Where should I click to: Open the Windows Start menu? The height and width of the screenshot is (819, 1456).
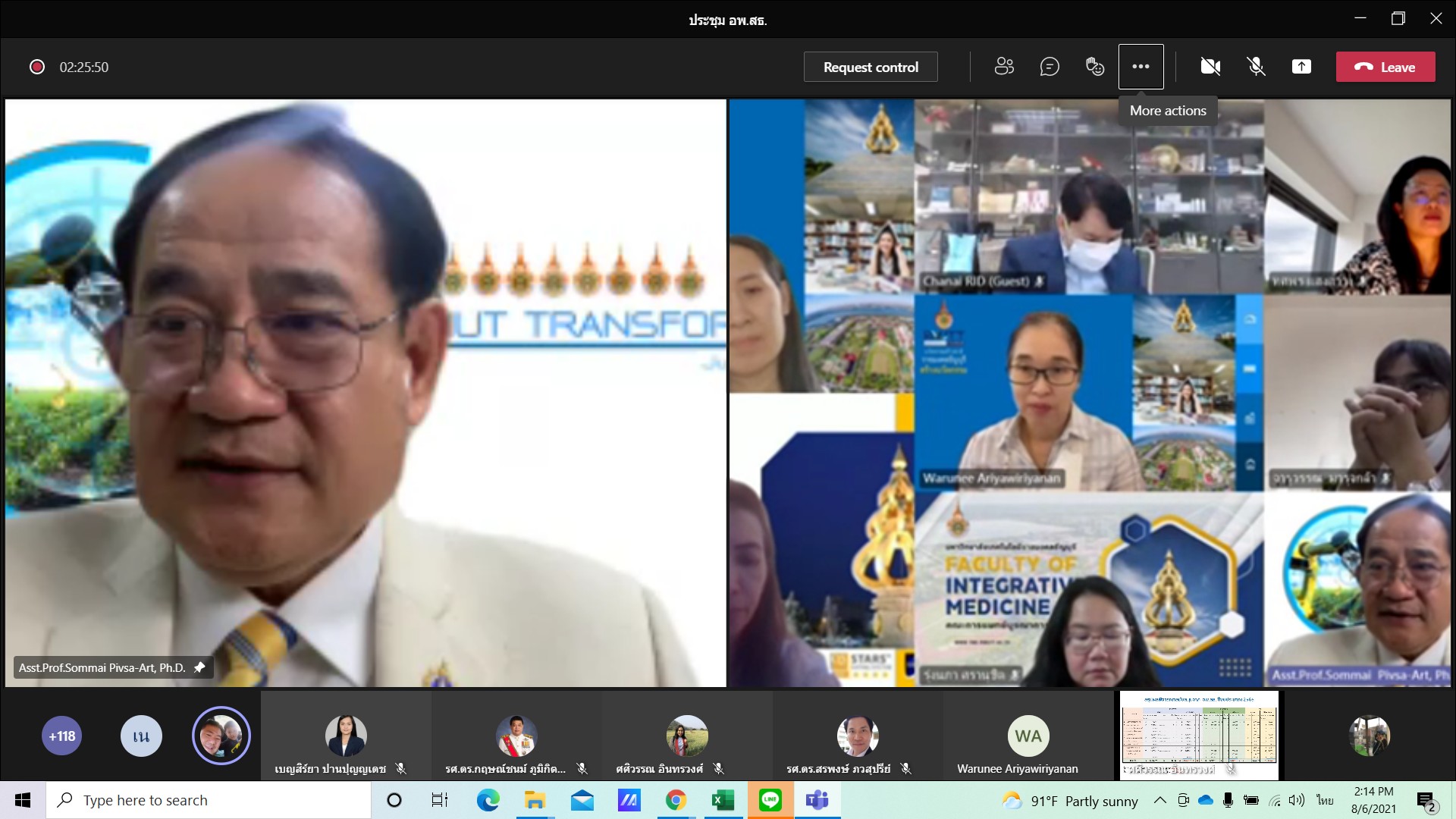[23, 800]
